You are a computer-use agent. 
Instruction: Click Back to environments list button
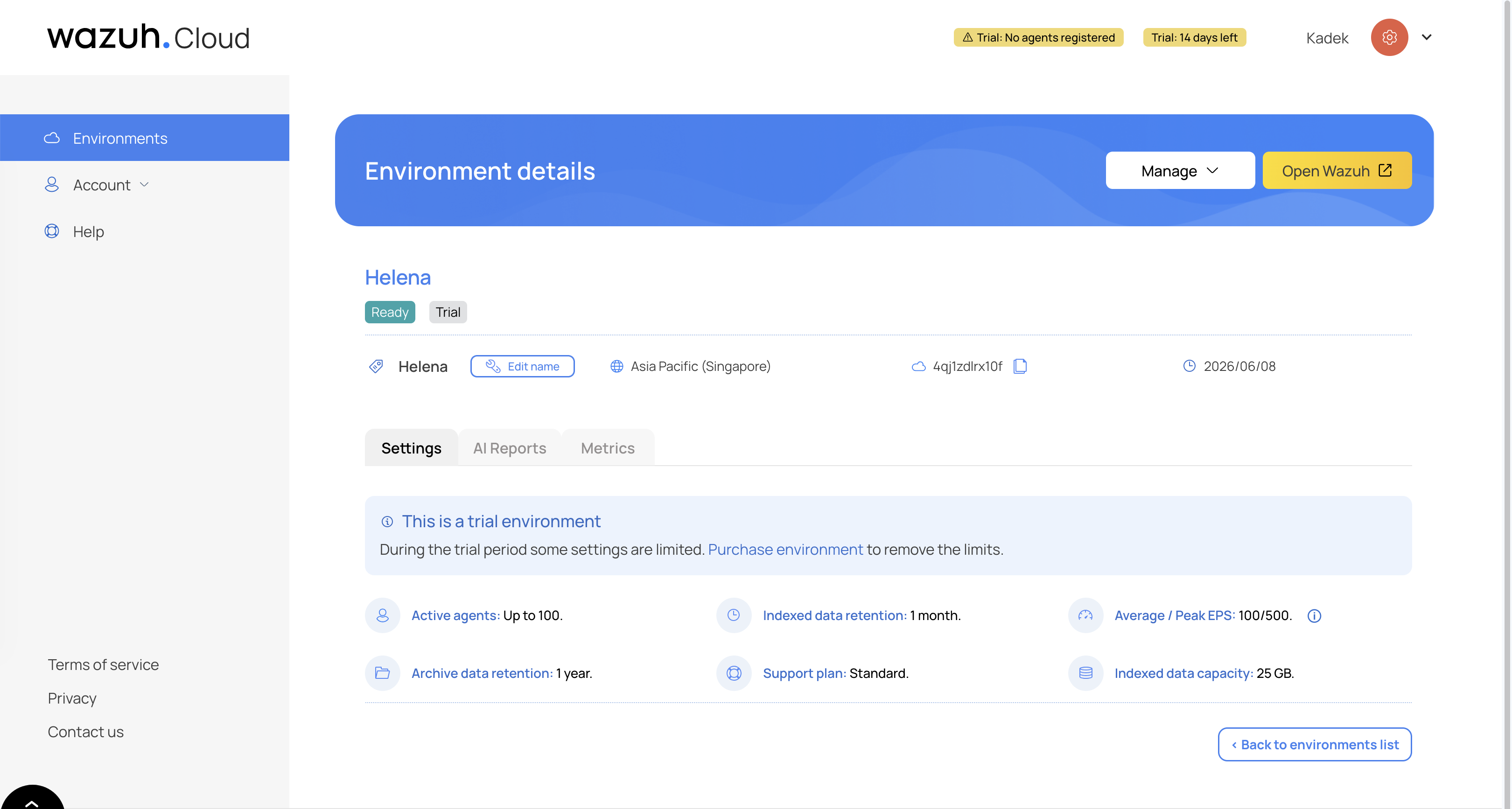pyautogui.click(x=1315, y=744)
